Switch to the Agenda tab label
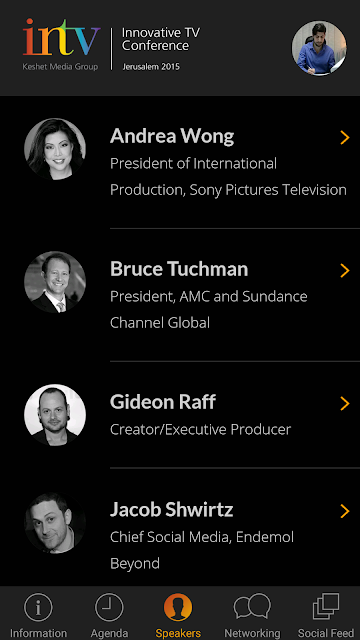Image resolution: width=360 pixels, height=640 pixels. click(x=109, y=633)
